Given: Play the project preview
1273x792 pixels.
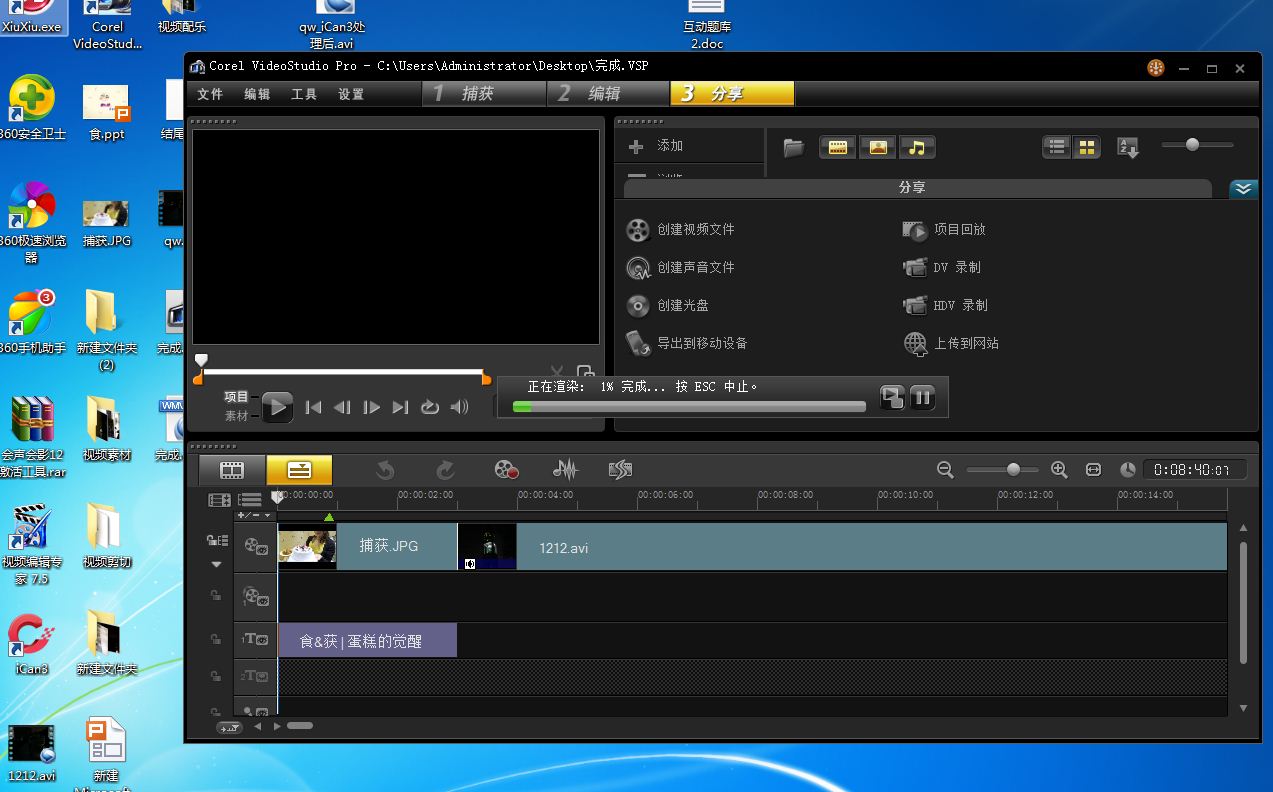Looking at the screenshot, I should (x=277, y=407).
